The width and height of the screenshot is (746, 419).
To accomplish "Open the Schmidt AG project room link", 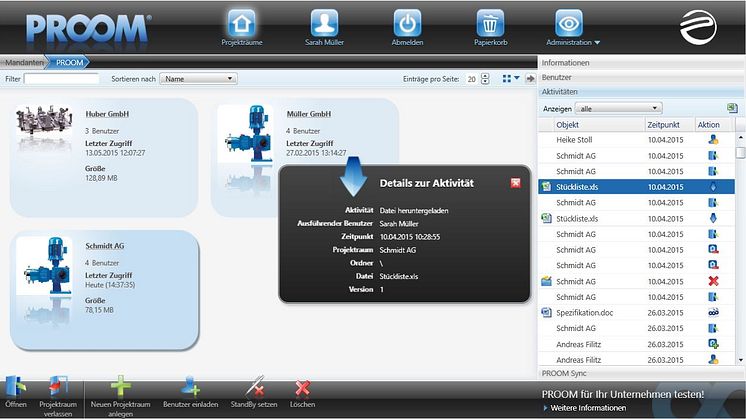I will [x=105, y=246].
